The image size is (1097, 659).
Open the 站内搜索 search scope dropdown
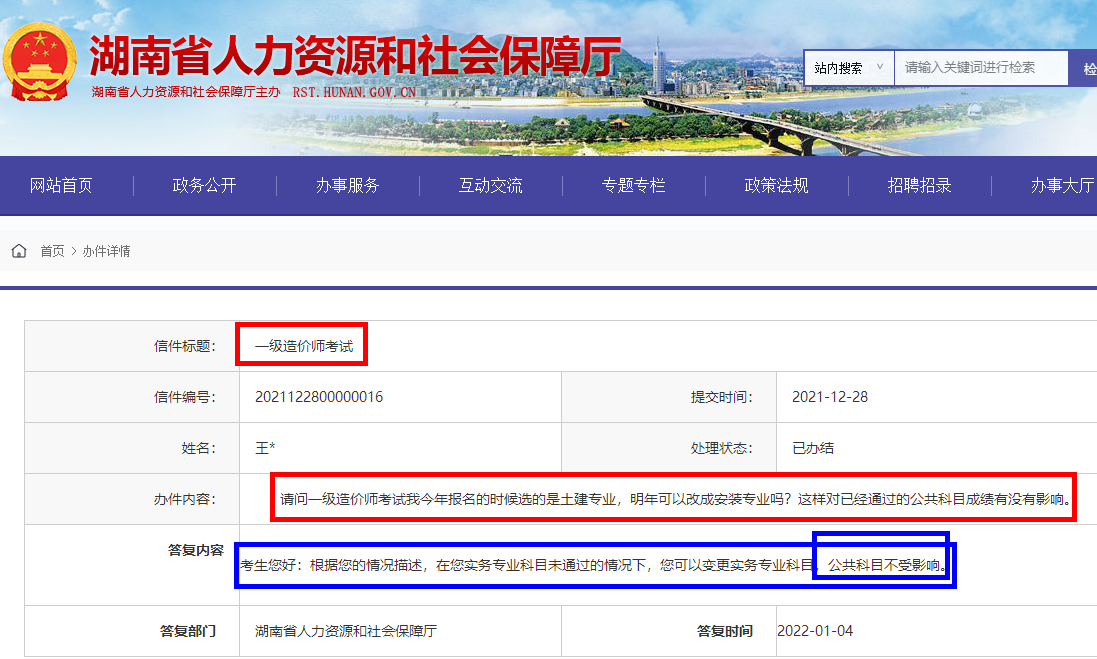848,68
